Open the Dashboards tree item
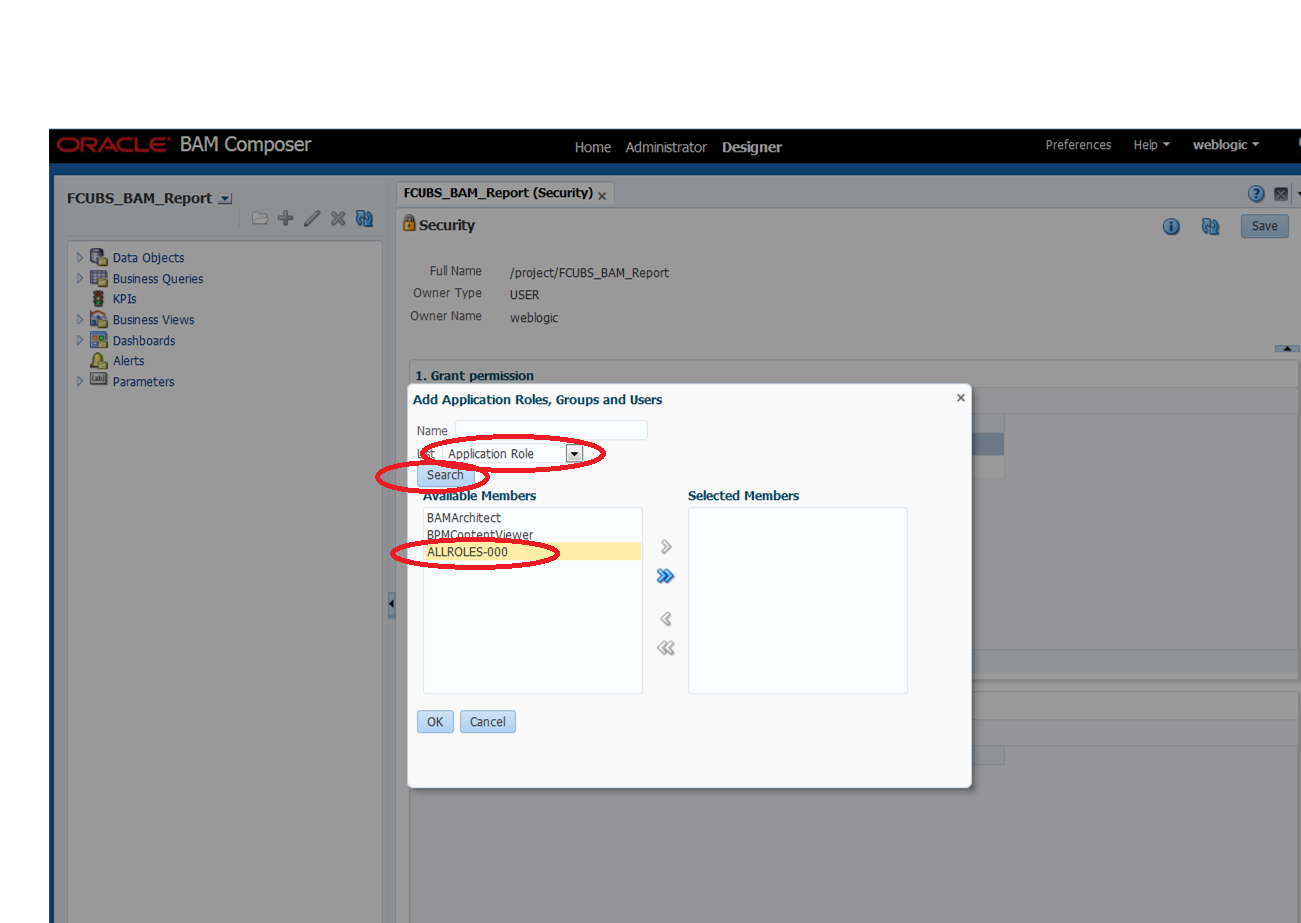 pos(144,341)
